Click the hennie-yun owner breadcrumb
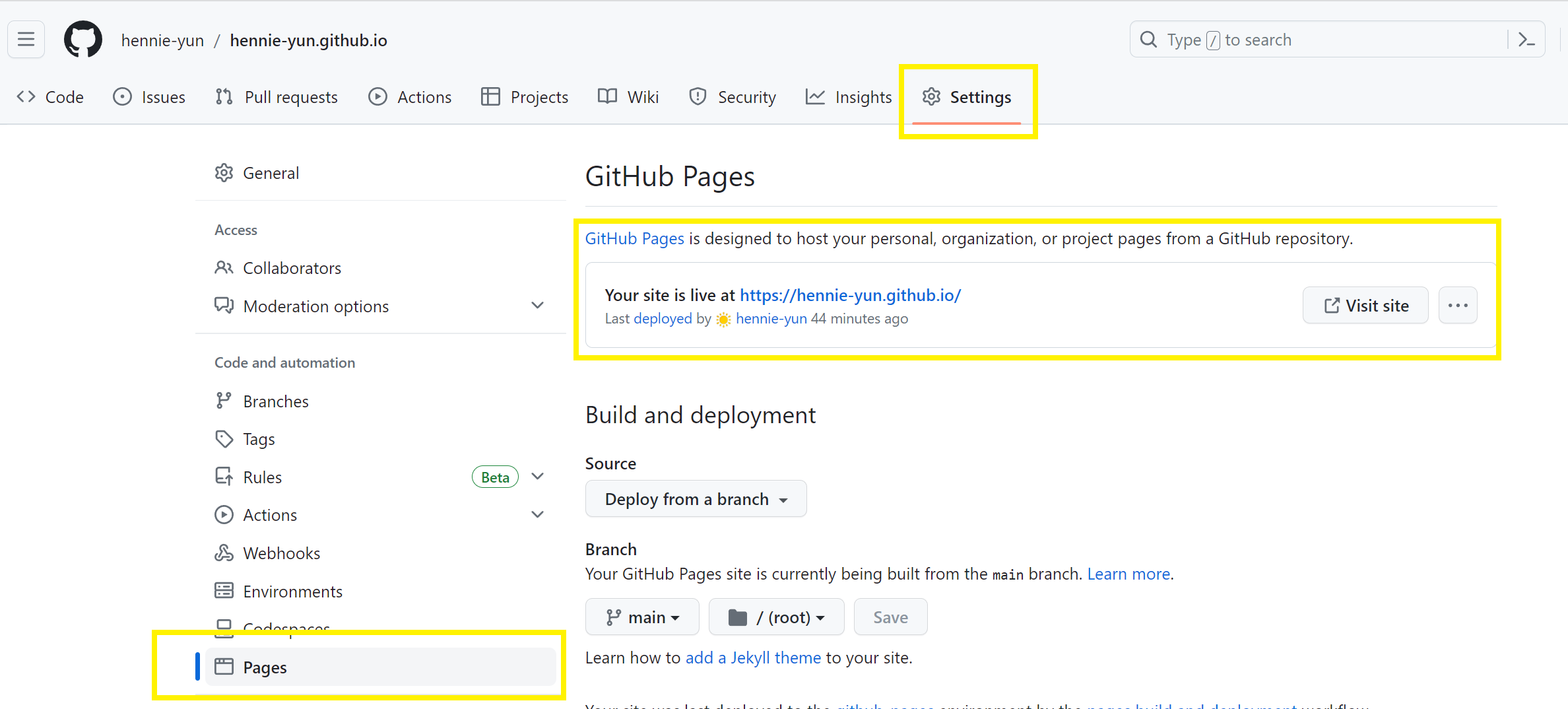Image resolution: width=1568 pixels, height=709 pixels. (162, 40)
